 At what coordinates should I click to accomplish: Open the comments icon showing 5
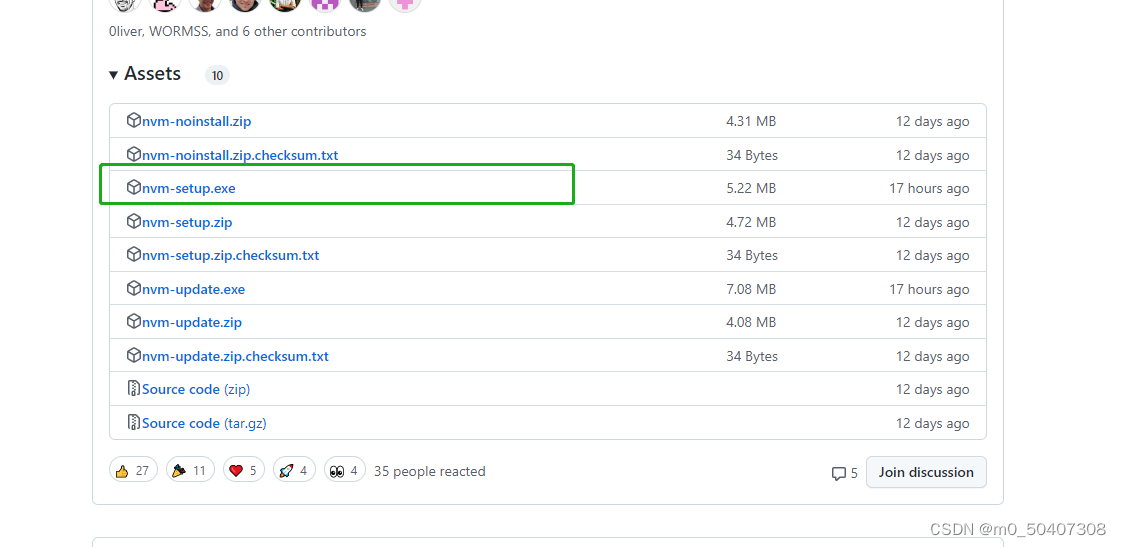tap(844, 473)
